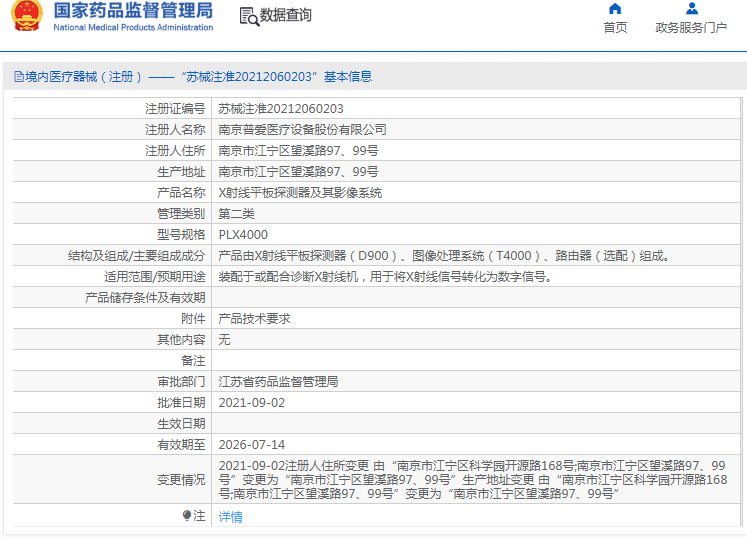747x539 pixels.
Task: Click the 注册证编号 label
Action: pos(175,109)
